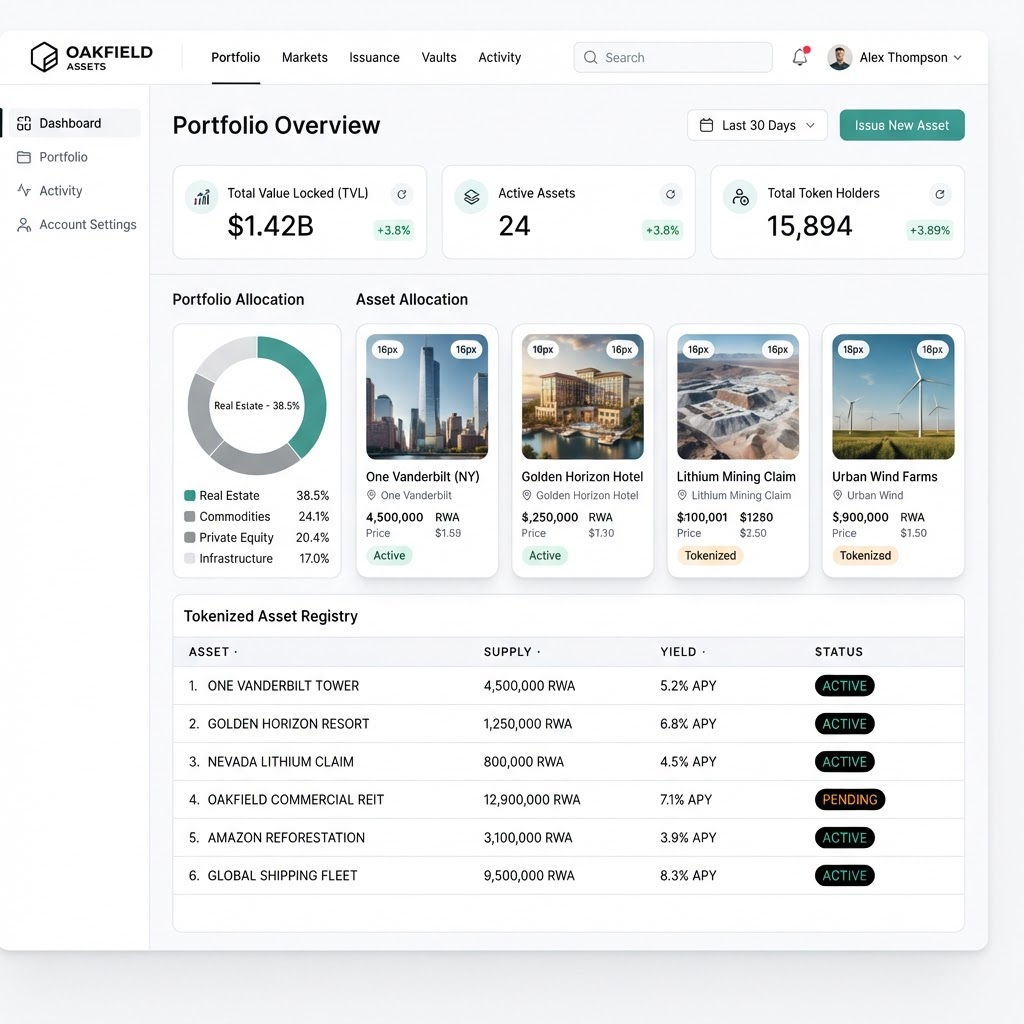1024x1024 pixels.
Task: Click ACTIVE status of Global Shipping Fleet
Action: [x=844, y=876]
